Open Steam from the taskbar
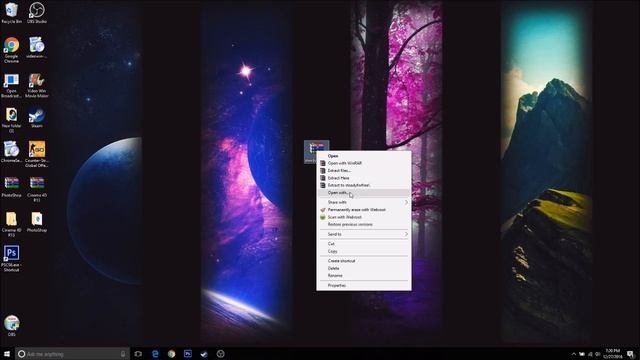Viewport: 640px width, 360px height. (x=204, y=354)
